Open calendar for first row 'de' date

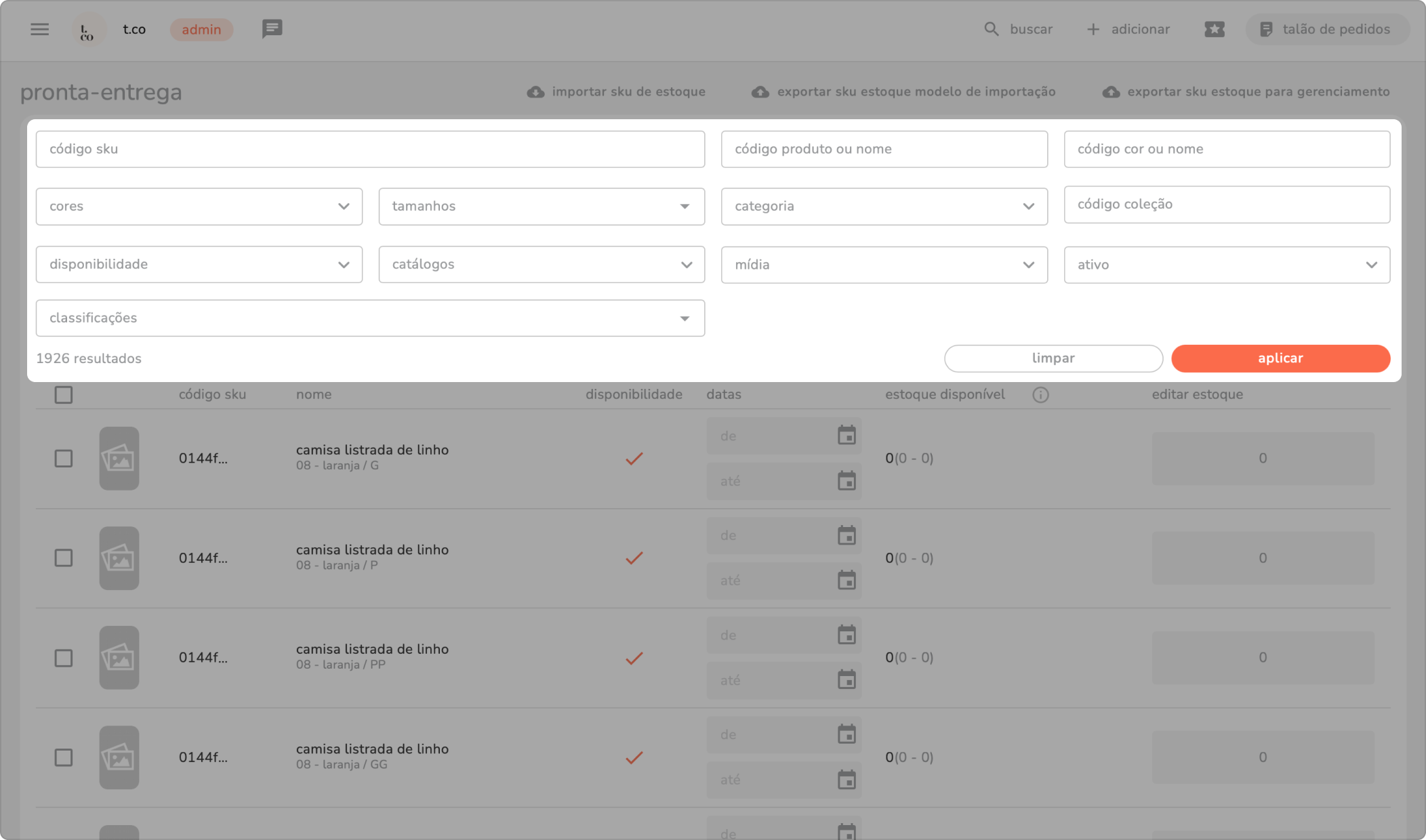[x=847, y=436]
